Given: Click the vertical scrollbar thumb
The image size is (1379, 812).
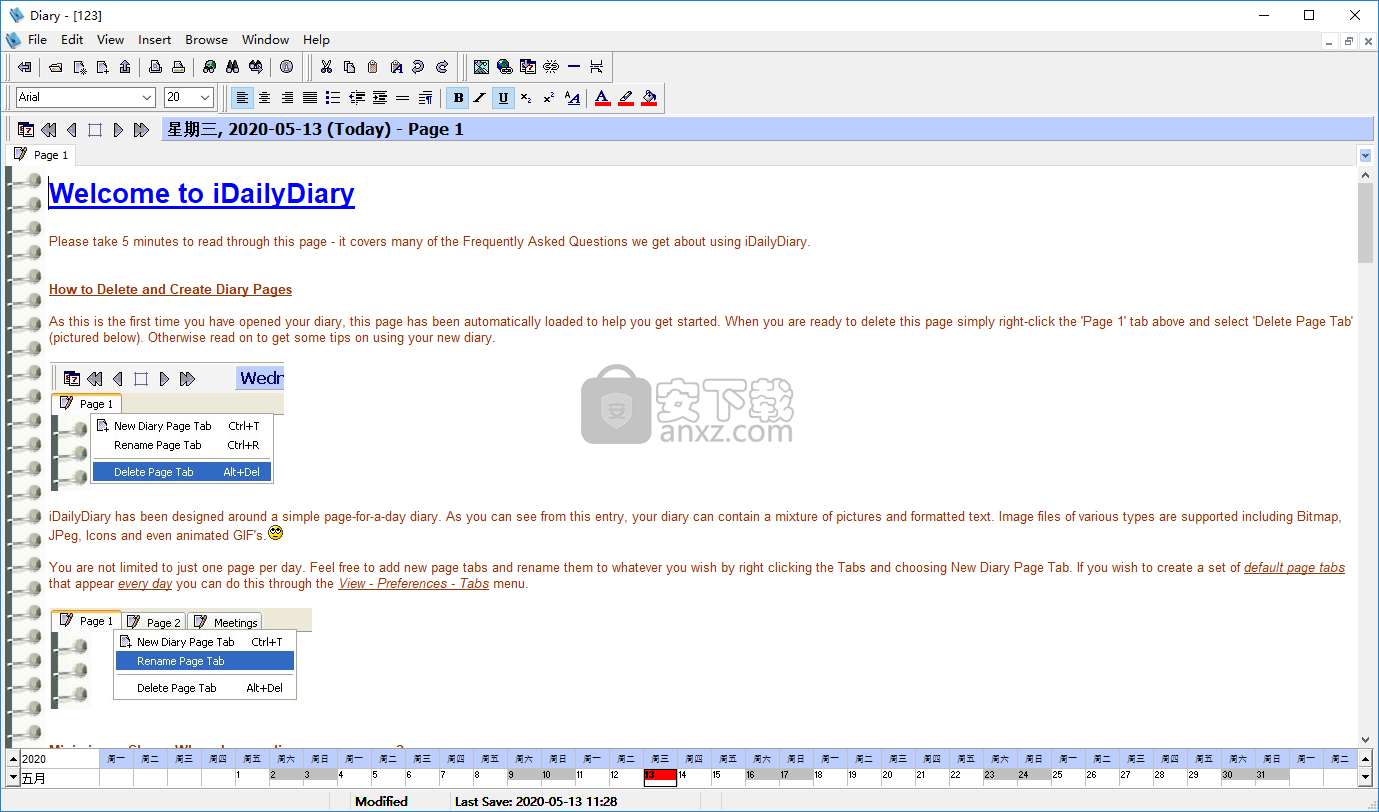Looking at the screenshot, I should pyautogui.click(x=1365, y=223).
